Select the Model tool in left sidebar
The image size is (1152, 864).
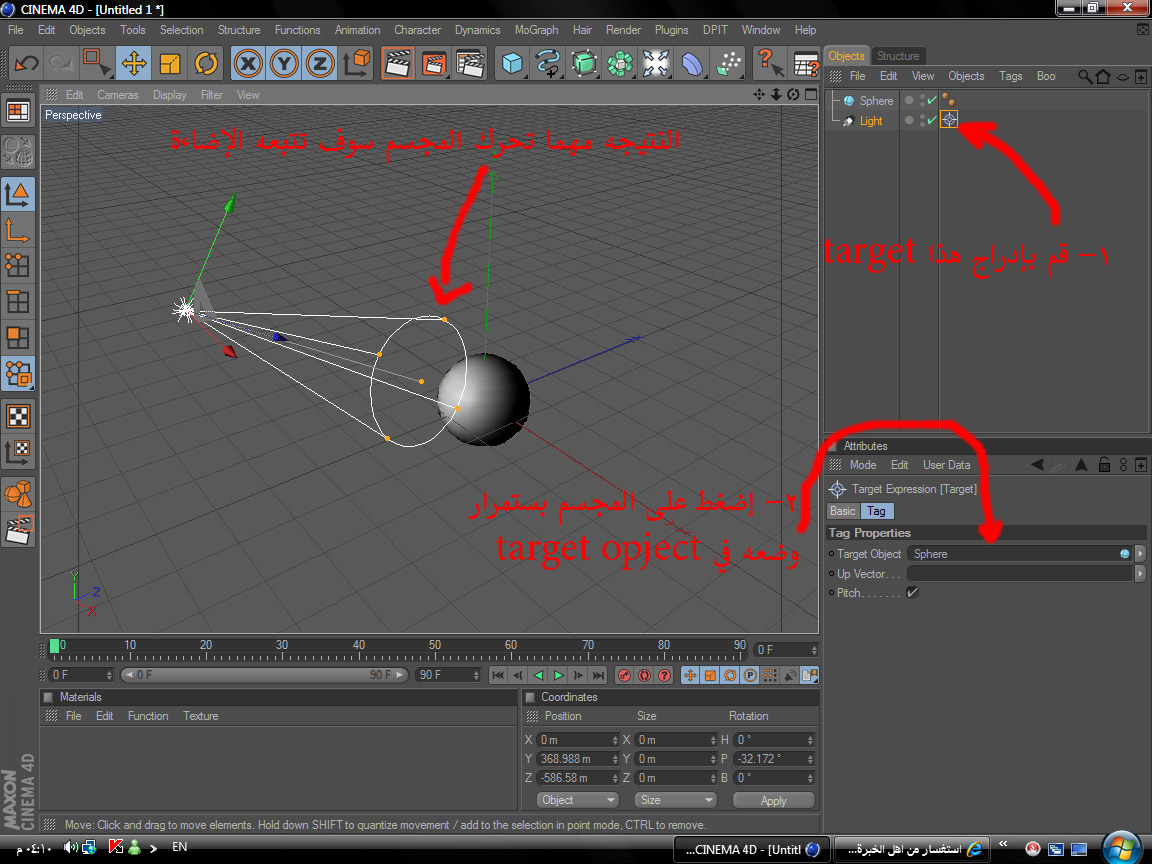pos(18,194)
